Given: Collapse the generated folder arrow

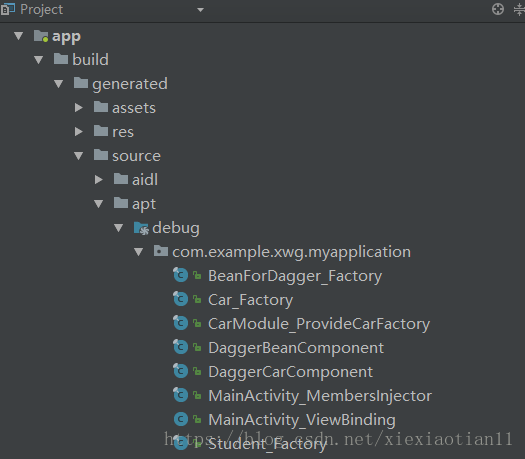Looking at the screenshot, I should (x=59, y=84).
